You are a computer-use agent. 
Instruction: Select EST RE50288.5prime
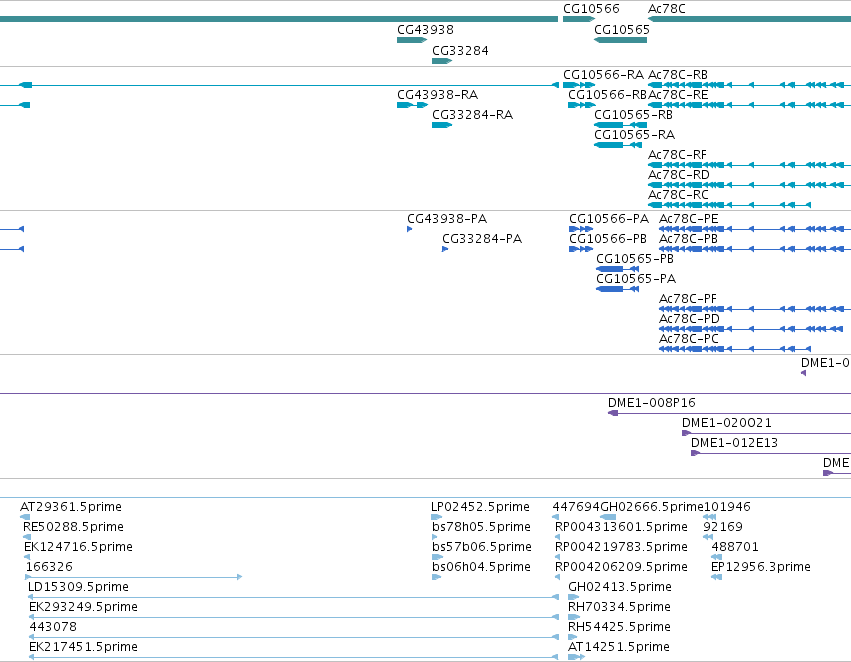click(x=73, y=527)
